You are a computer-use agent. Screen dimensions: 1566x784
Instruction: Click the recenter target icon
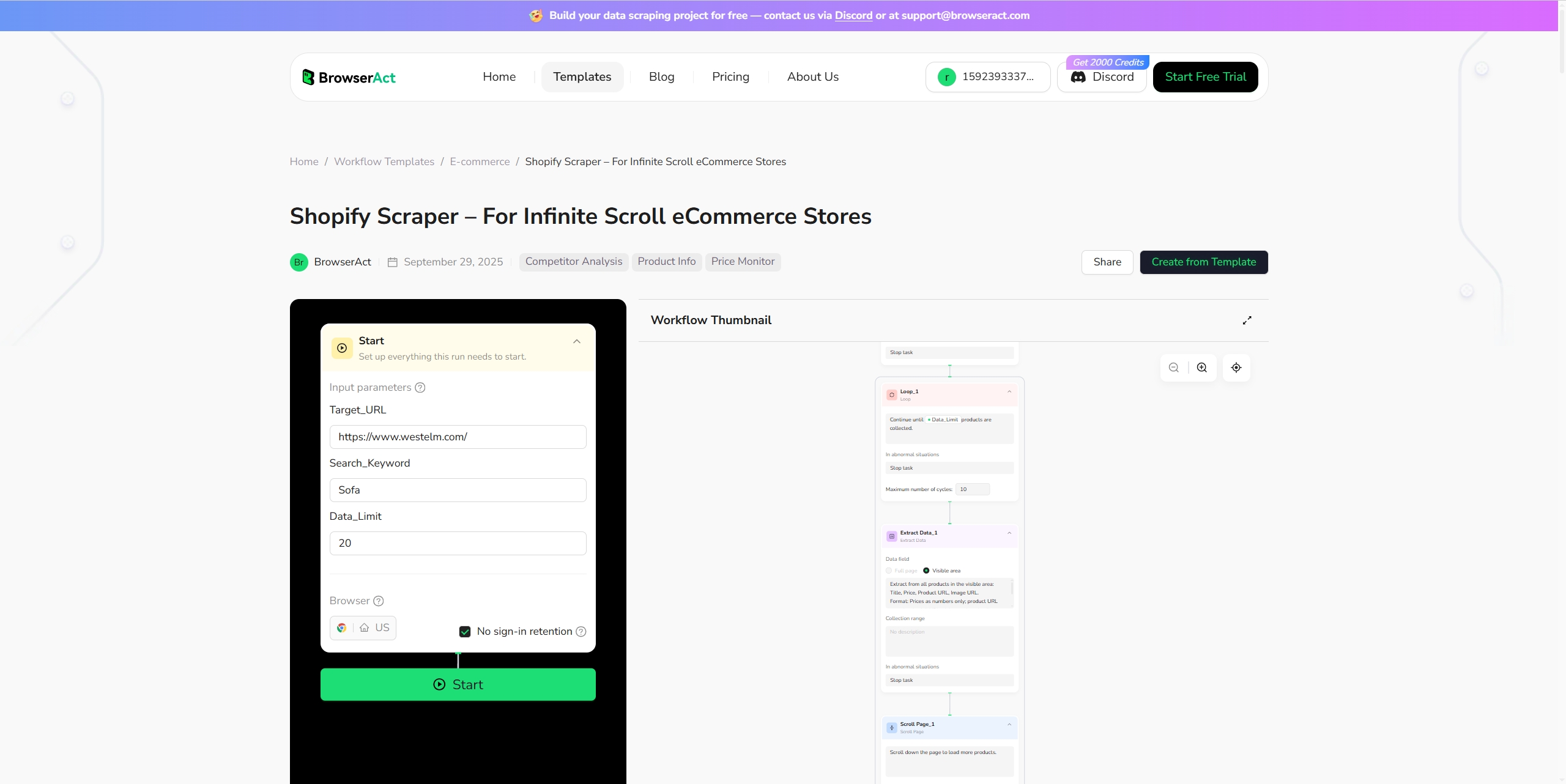click(x=1236, y=368)
